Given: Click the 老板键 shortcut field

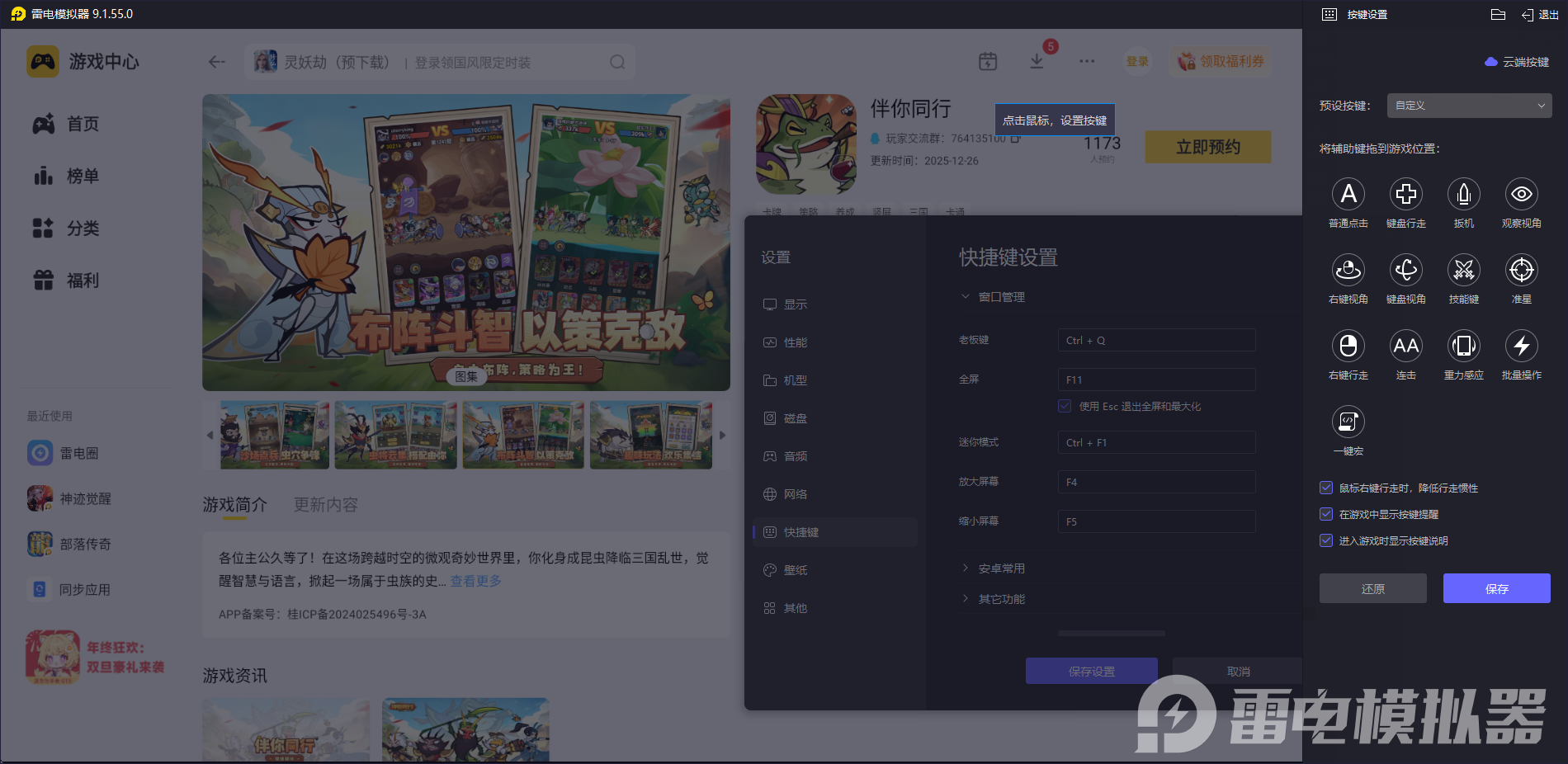Looking at the screenshot, I should (1157, 340).
